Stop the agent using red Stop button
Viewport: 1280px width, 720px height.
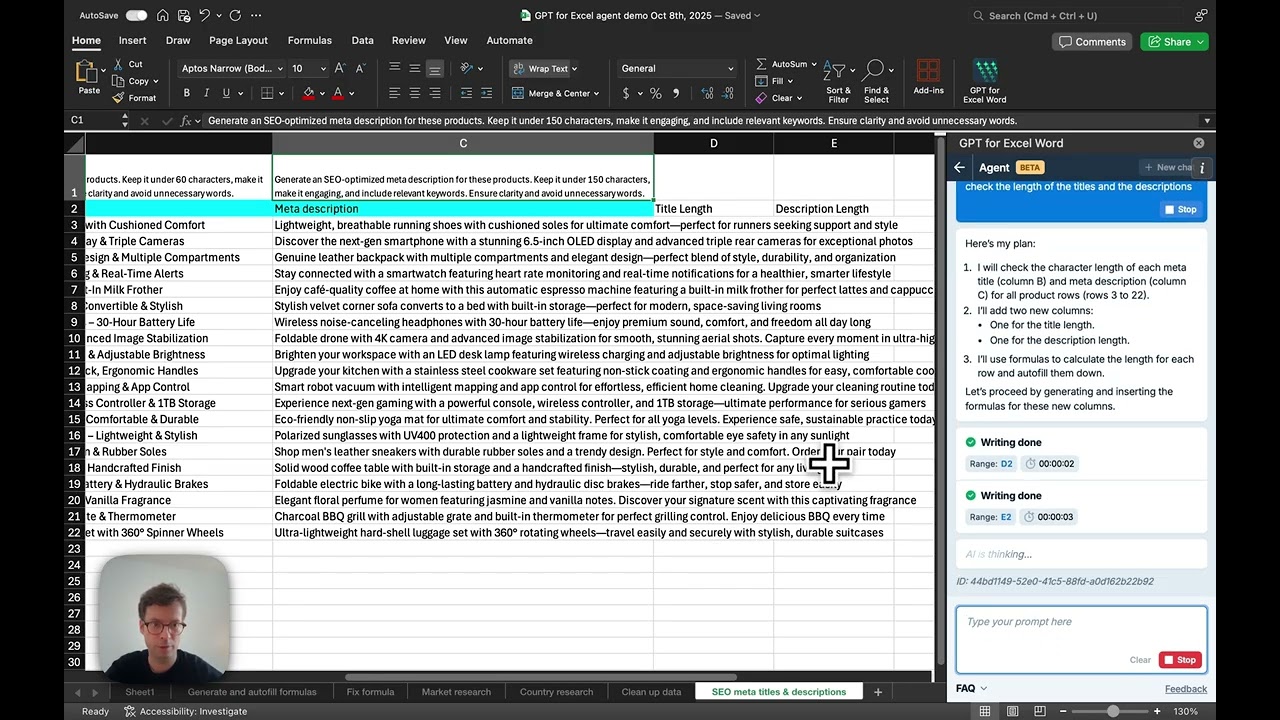pos(1181,659)
